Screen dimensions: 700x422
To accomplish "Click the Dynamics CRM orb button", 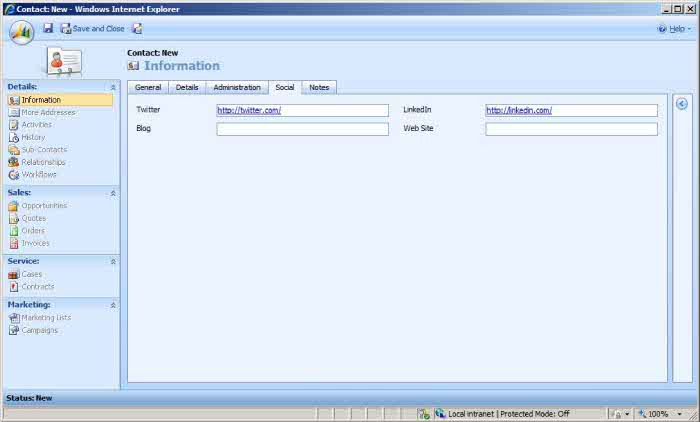I will [21, 31].
